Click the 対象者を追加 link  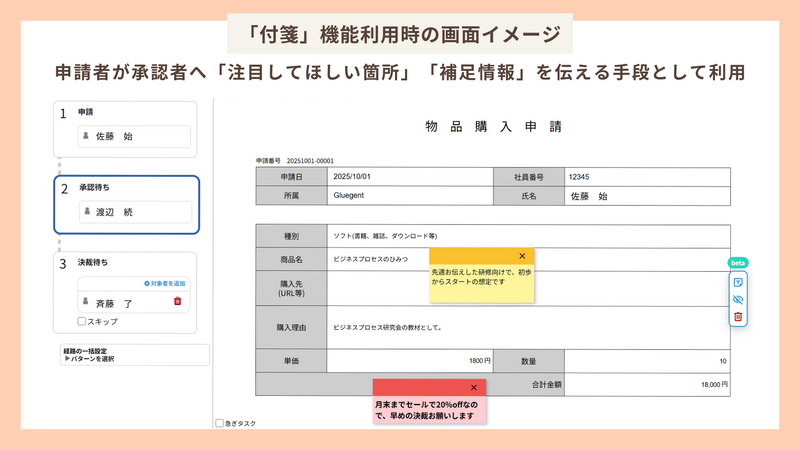166,284
